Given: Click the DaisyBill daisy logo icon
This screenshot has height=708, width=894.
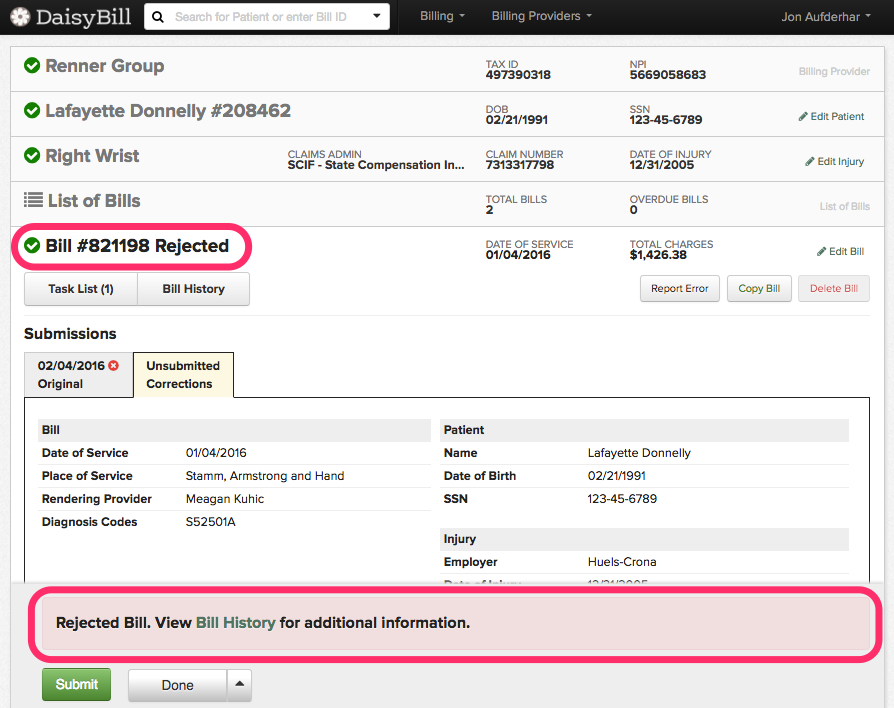Looking at the screenshot, I should (21, 17).
